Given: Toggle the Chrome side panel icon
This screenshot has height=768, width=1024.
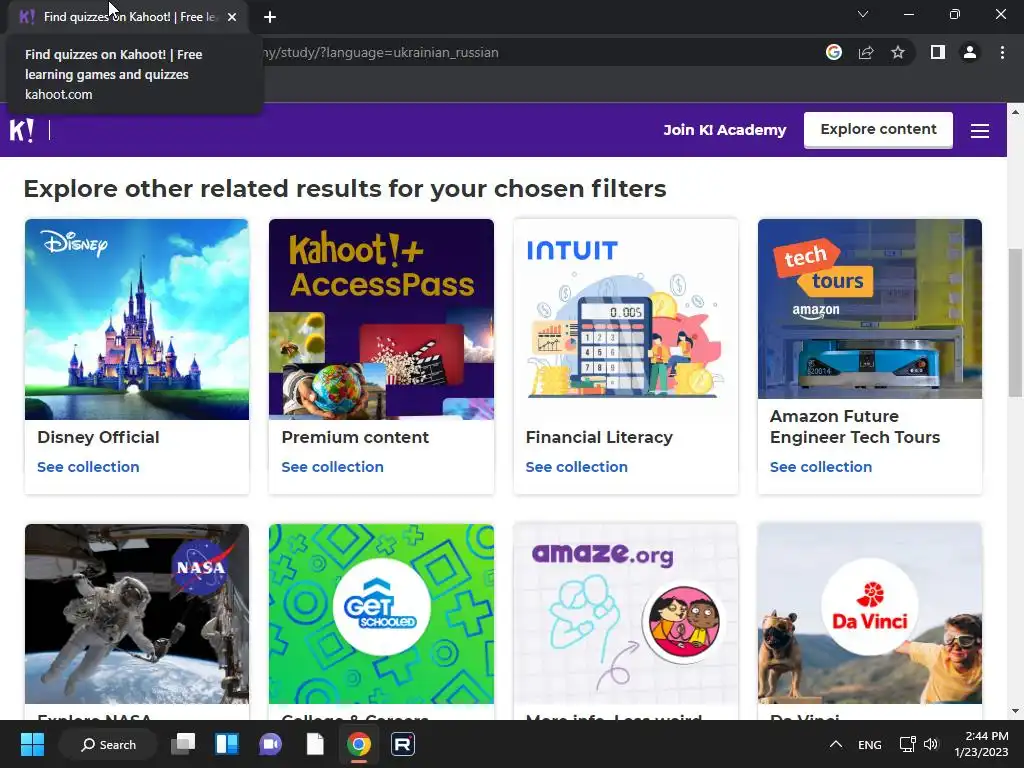Looking at the screenshot, I should pyautogui.click(x=938, y=52).
